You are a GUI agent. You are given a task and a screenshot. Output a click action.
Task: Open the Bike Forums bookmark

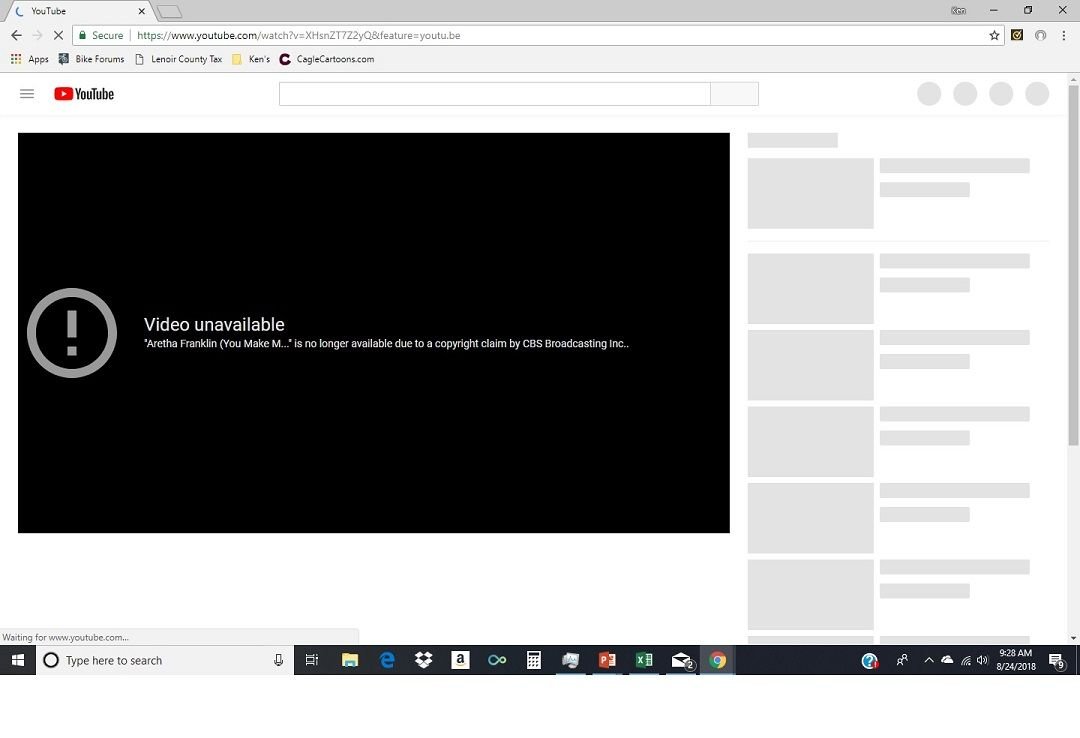coord(92,59)
